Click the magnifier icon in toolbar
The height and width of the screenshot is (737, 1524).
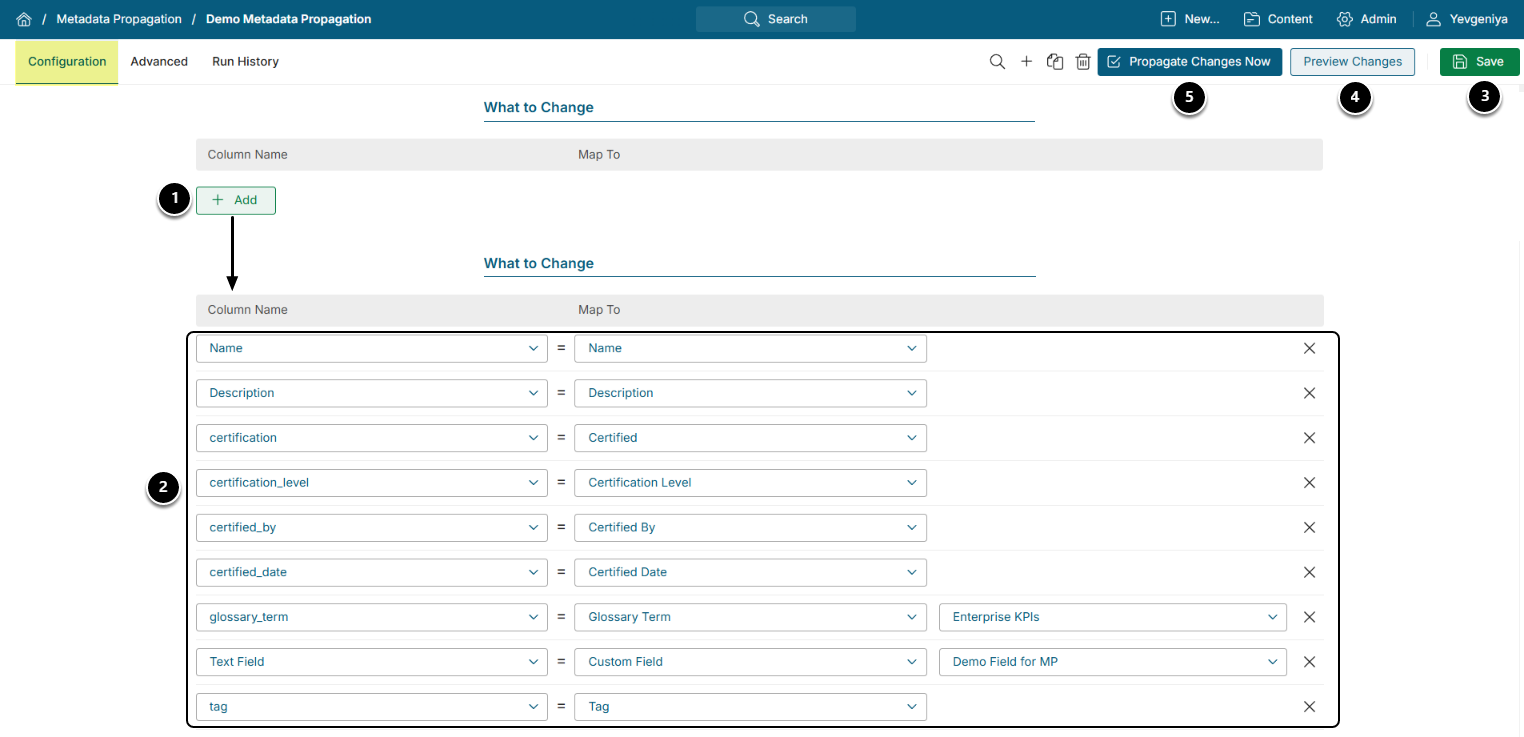(997, 62)
